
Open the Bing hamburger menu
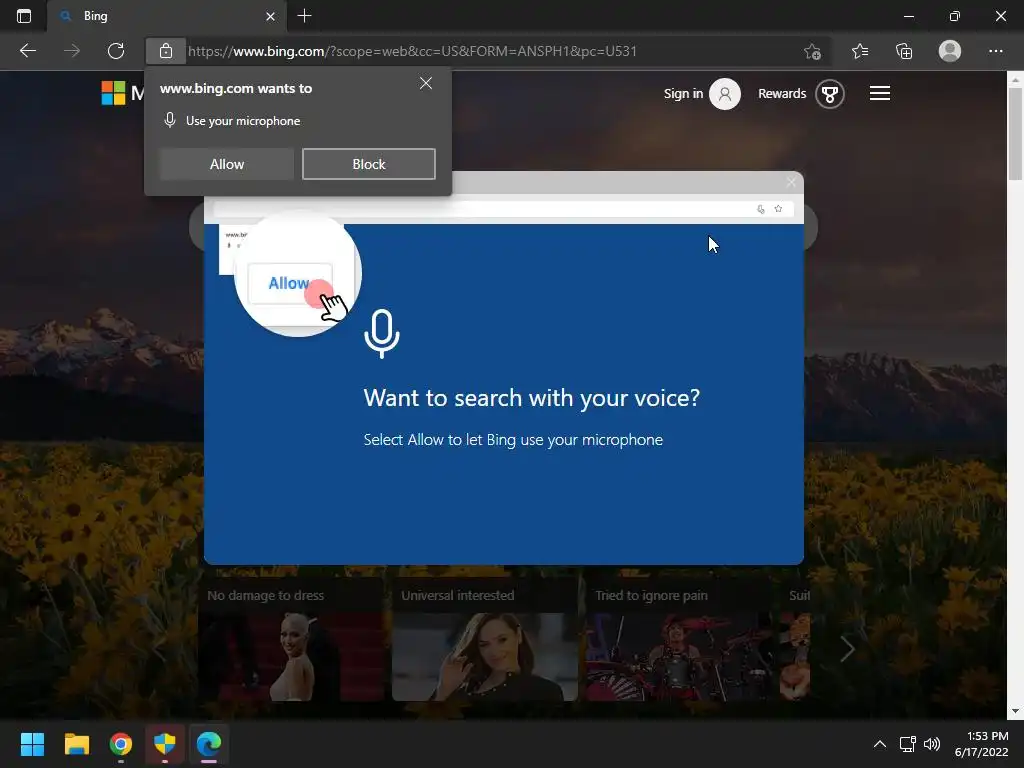pos(880,93)
